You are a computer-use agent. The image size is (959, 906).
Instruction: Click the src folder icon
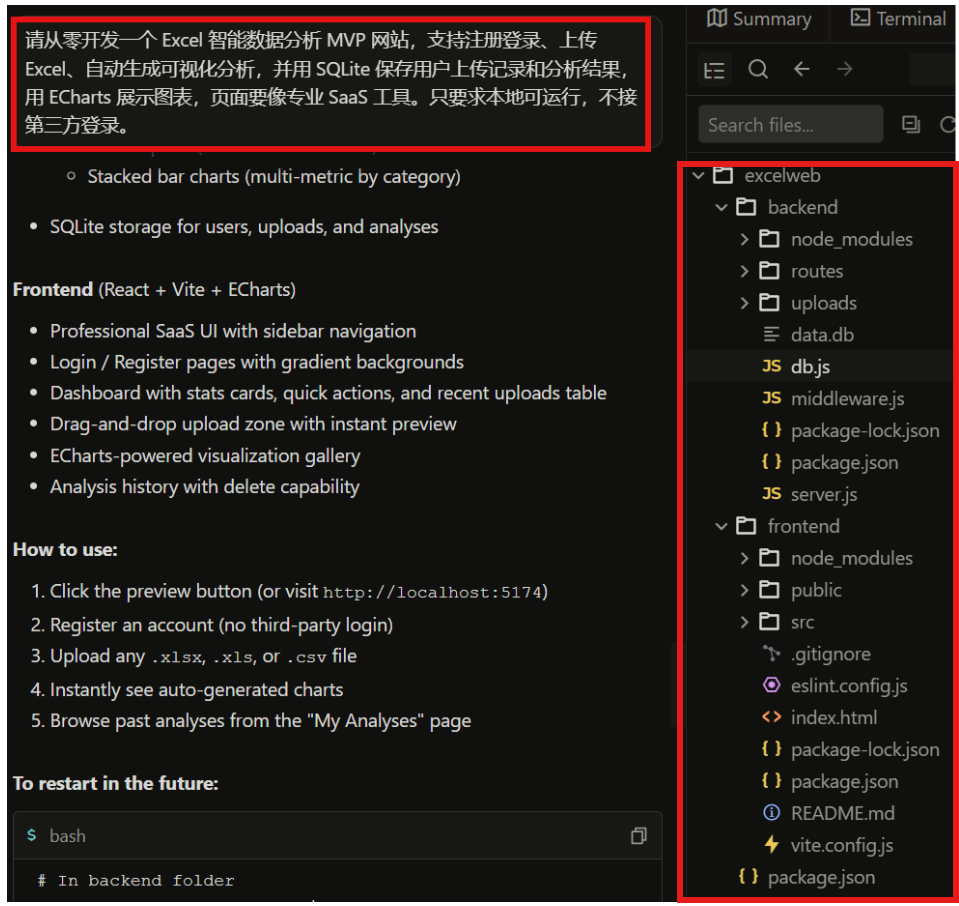point(769,622)
